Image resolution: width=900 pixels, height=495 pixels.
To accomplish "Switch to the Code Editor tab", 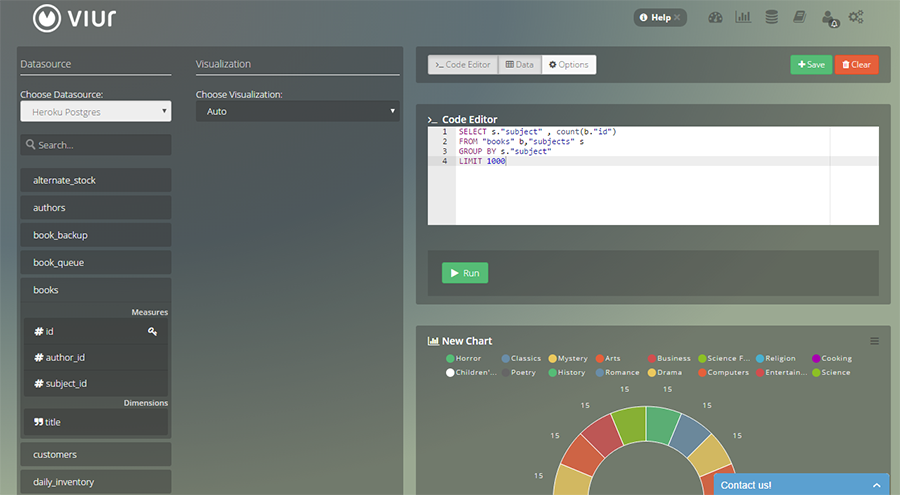I will [463, 64].
